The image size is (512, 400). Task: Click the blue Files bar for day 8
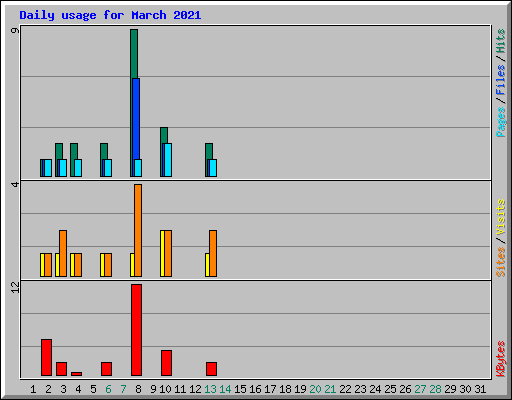pos(136,119)
